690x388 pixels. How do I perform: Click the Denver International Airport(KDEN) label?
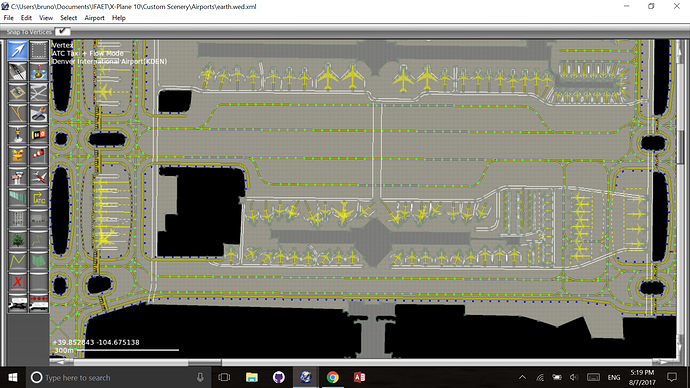(109, 62)
